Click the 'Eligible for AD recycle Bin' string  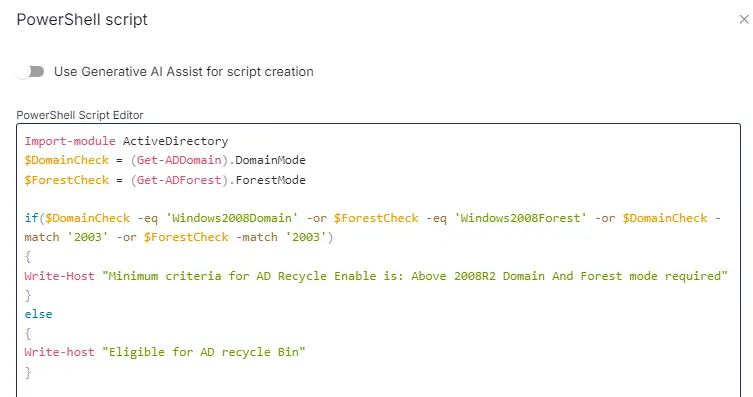pos(204,352)
